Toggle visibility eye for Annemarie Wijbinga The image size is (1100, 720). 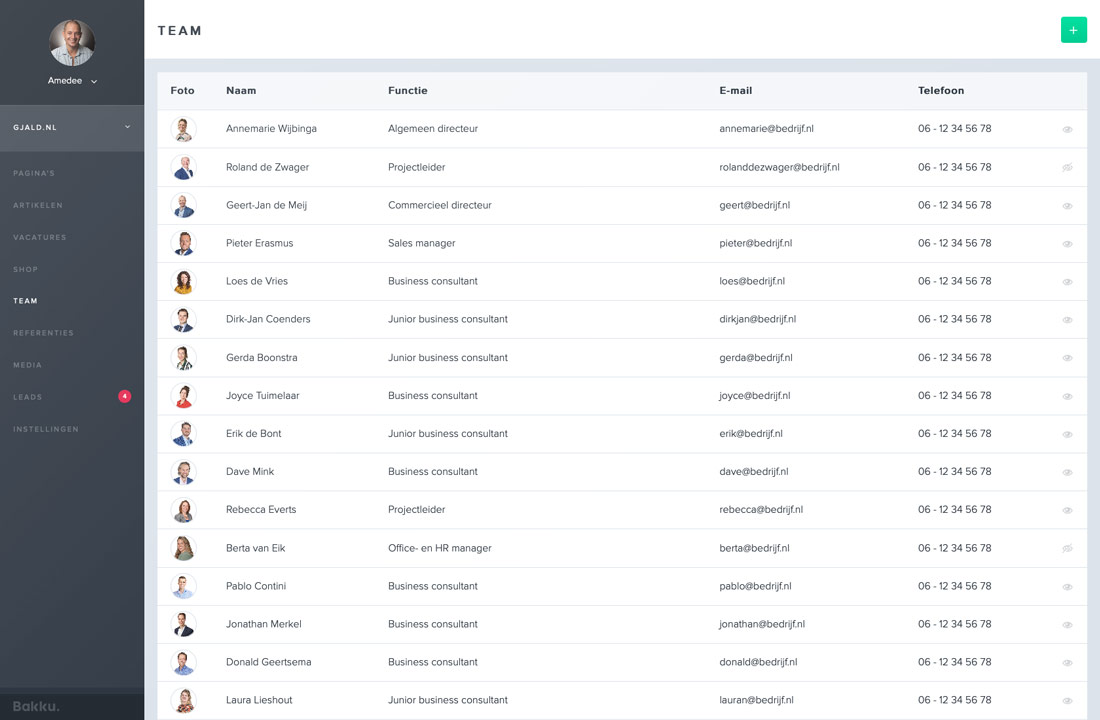[1067, 129]
